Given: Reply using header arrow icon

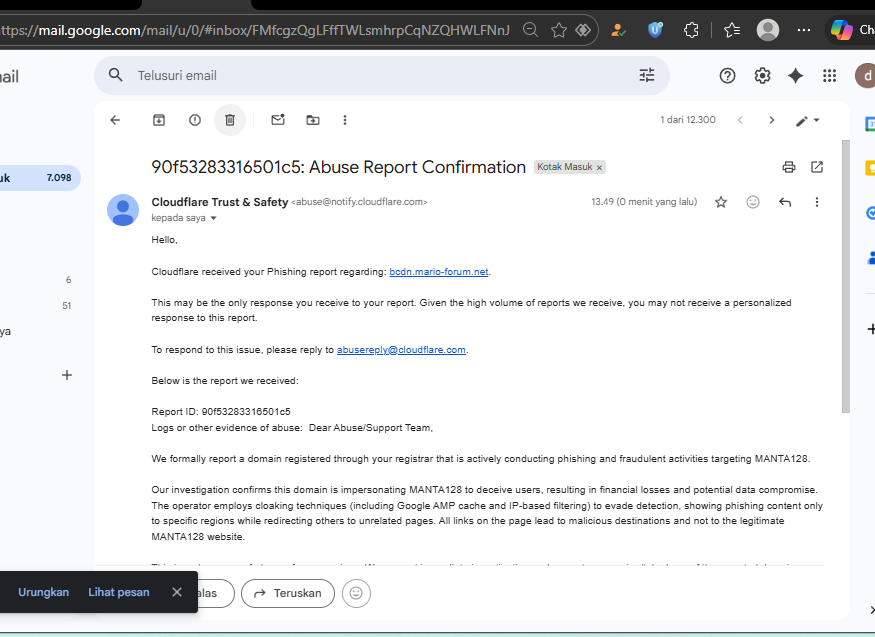Looking at the screenshot, I should [x=785, y=202].
